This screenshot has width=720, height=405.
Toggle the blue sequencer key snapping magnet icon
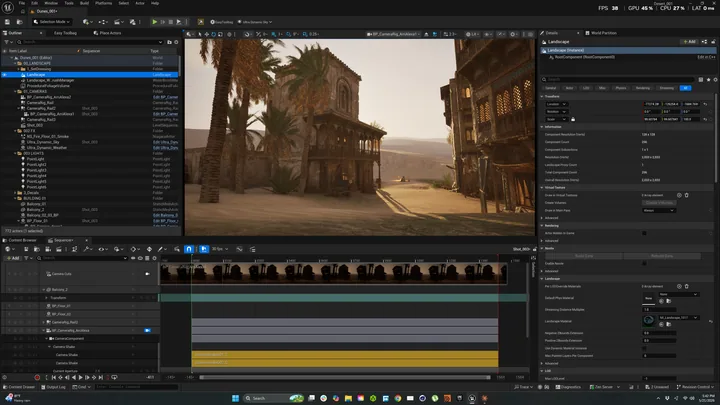pos(189,249)
